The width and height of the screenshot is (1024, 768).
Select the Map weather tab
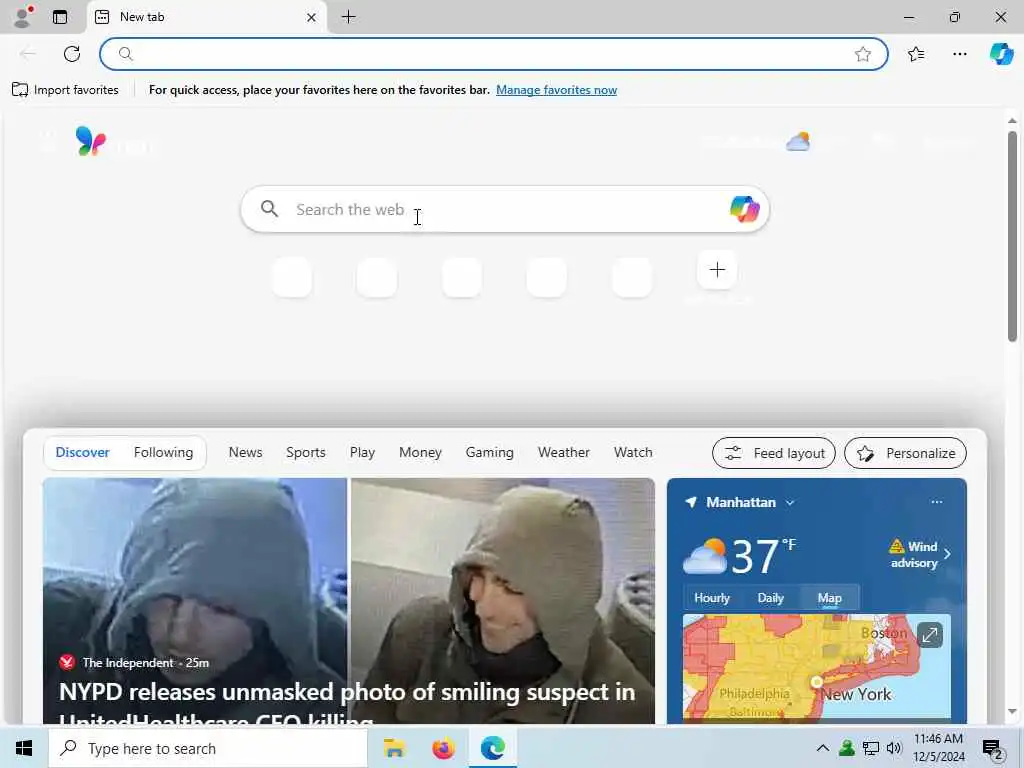coord(829,598)
